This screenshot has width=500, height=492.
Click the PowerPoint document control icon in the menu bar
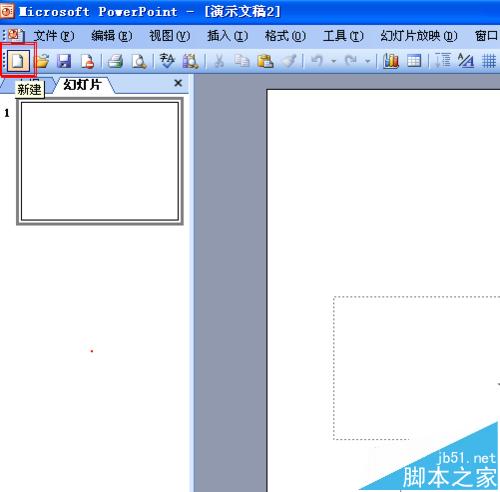(15, 35)
